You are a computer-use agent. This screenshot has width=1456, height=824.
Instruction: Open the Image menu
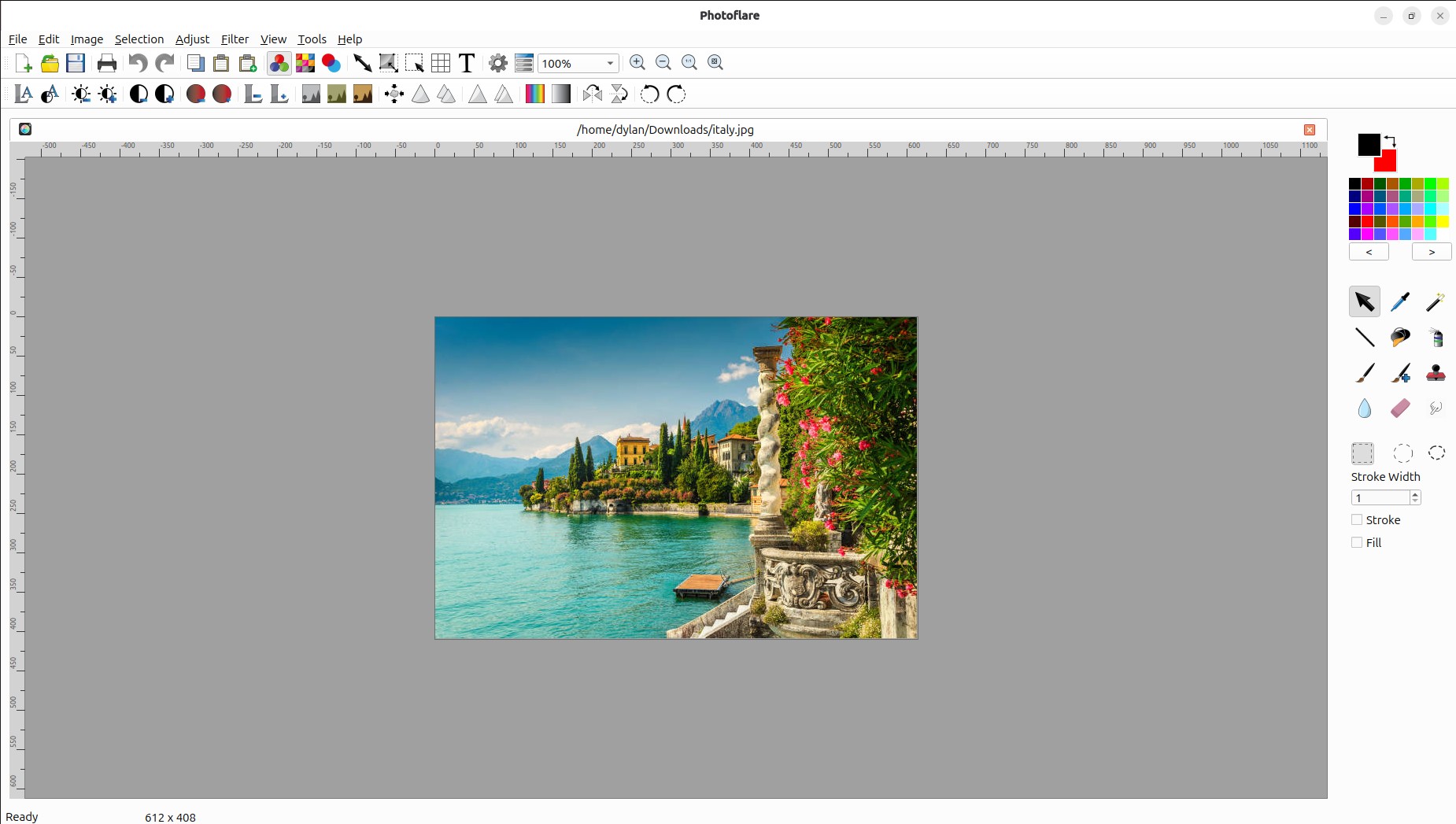coord(87,39)
